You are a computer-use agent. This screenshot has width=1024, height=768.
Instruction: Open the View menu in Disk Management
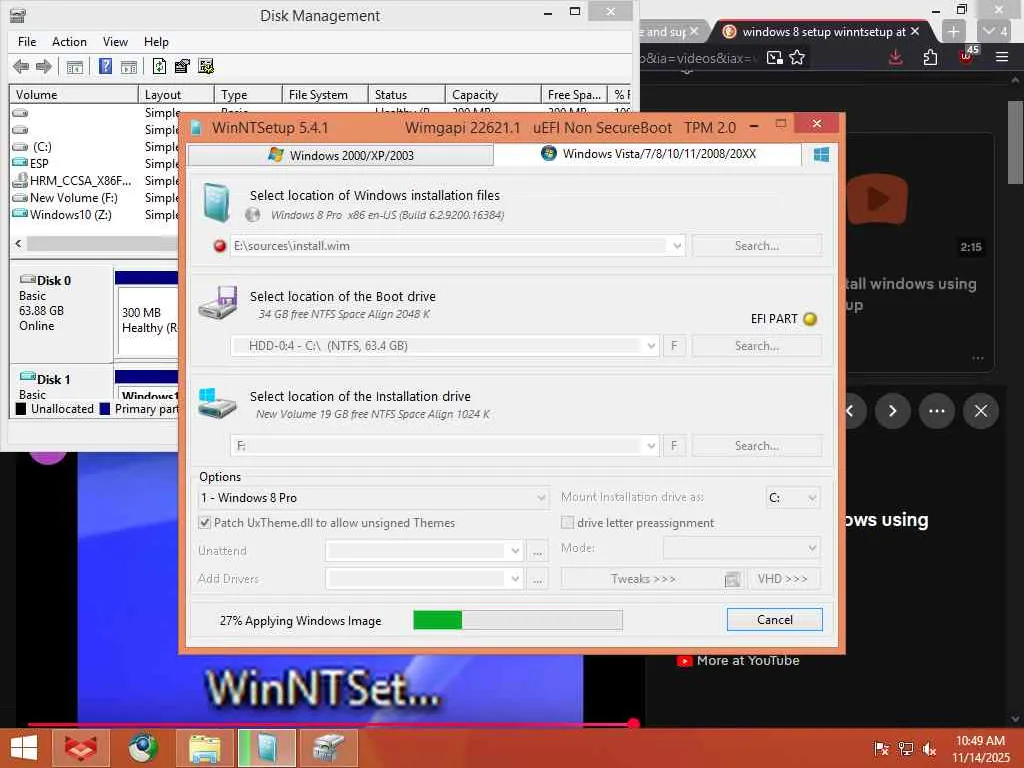(x=115, y=42)
